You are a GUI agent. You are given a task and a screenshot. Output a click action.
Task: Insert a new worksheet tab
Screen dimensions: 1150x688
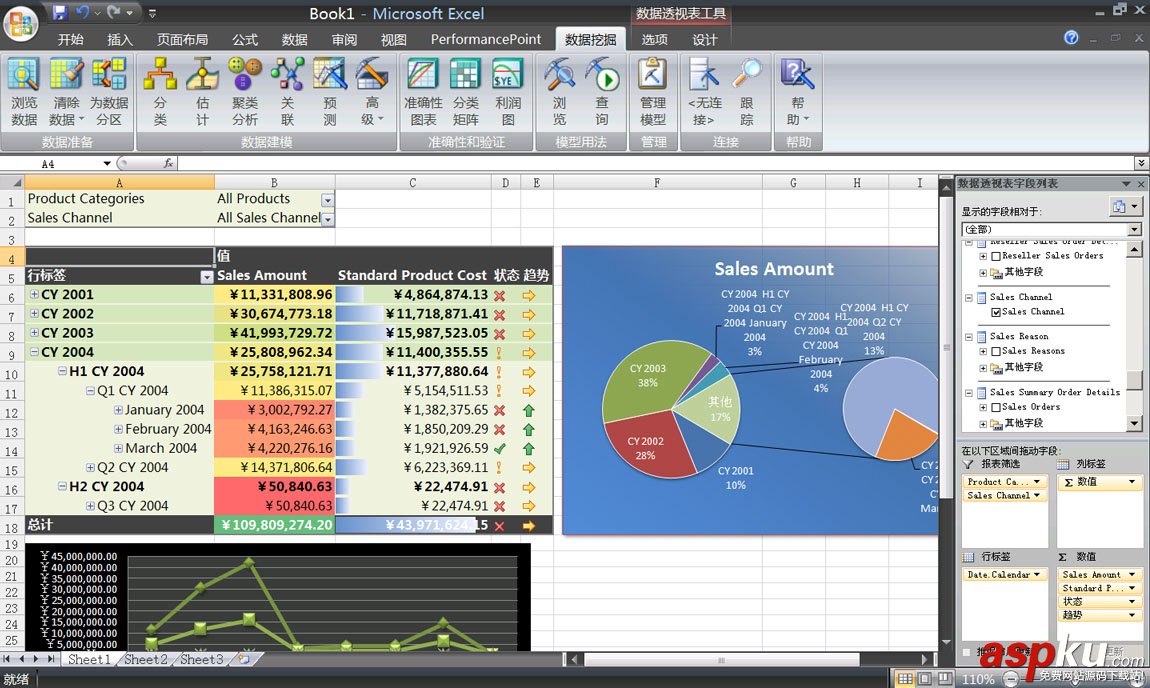pyautogui.click(x=243, y=659)
